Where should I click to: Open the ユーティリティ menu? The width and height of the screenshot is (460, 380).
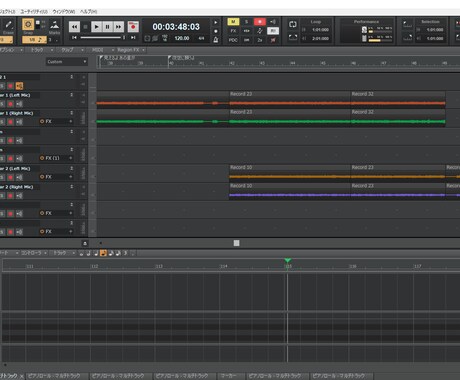[x=34, y=12]
